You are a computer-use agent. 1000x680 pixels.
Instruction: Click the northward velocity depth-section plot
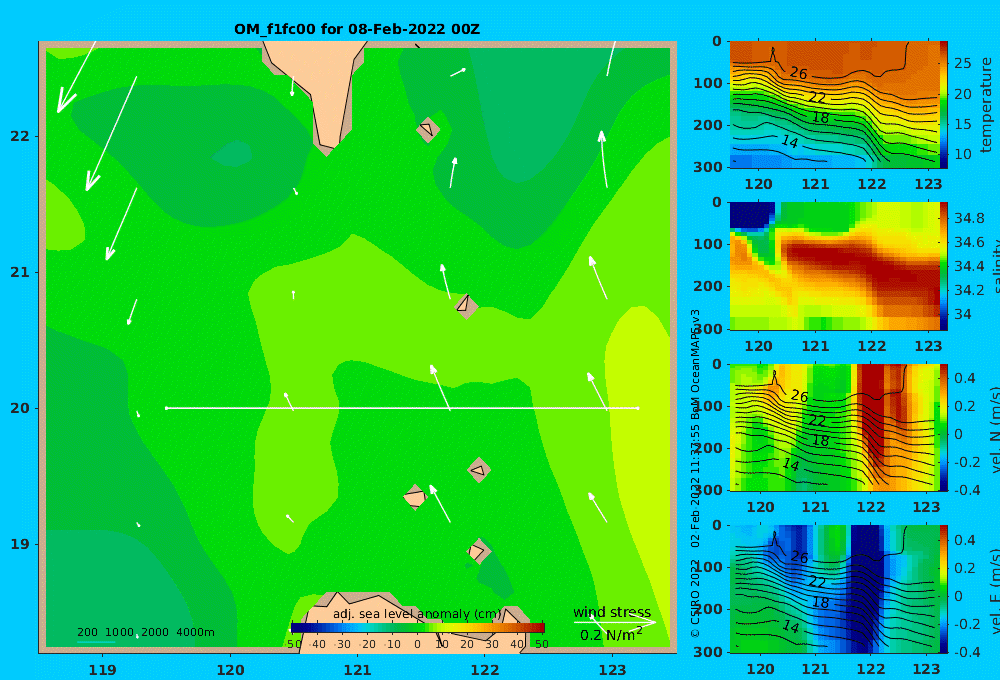(834, 427)
